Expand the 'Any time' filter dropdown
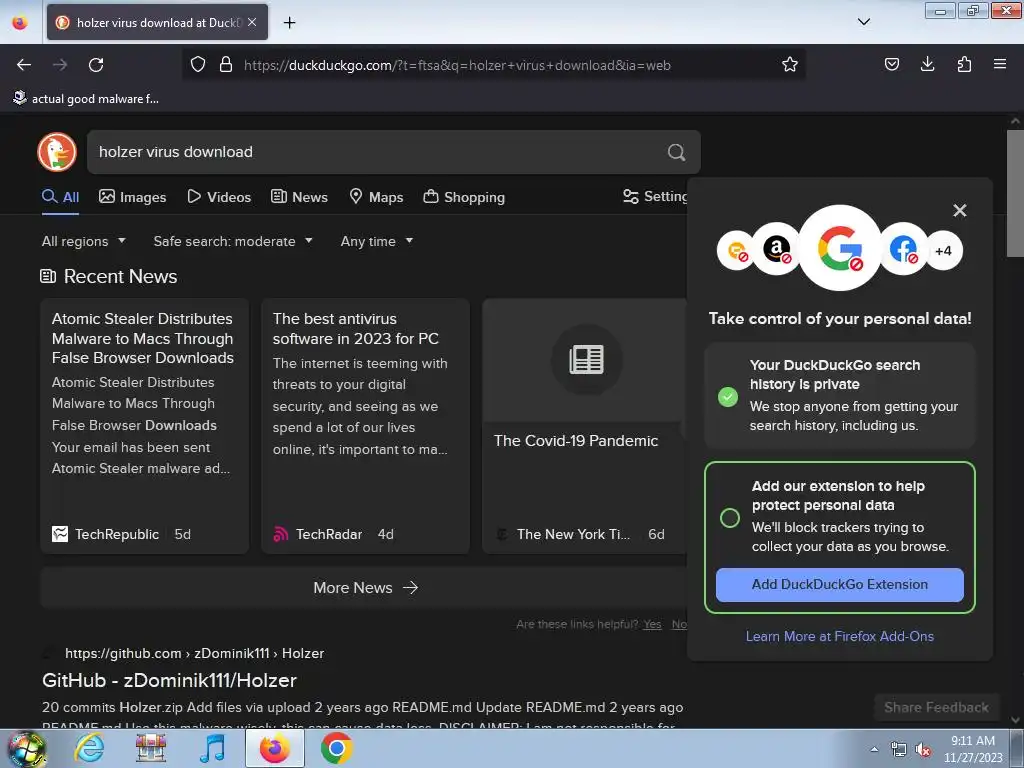The image size is (1024, 768). pos(377,241)
